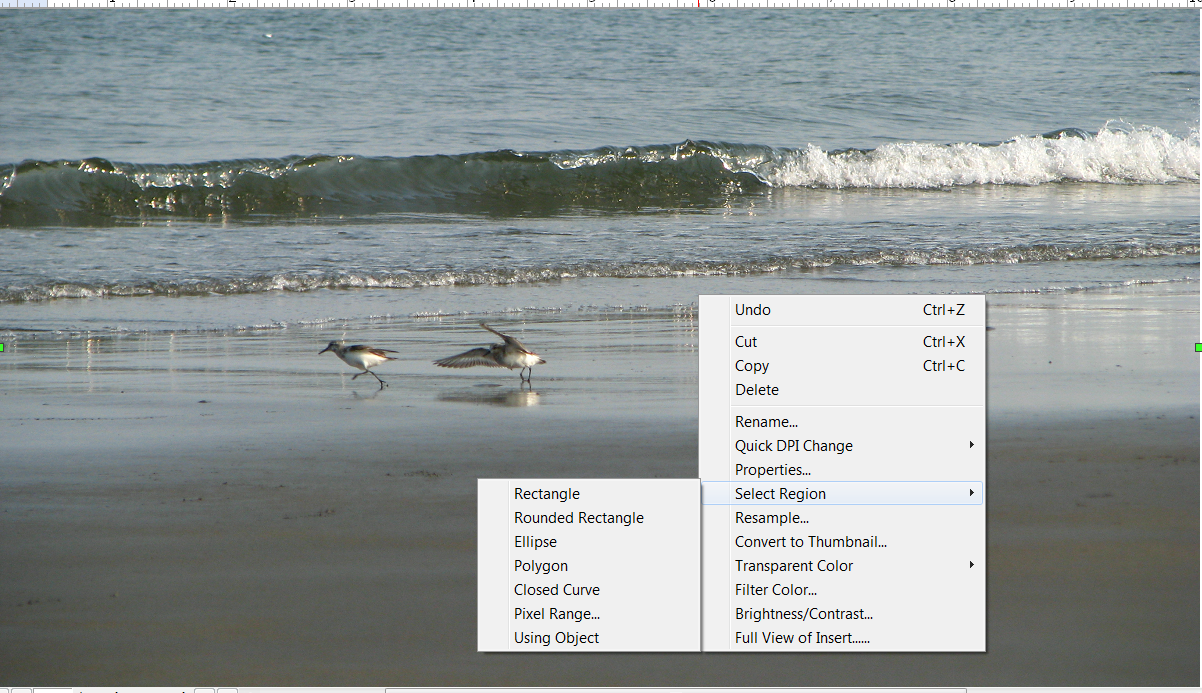
Task: Select Full View of Insert...... option
Action: [842, 638]
